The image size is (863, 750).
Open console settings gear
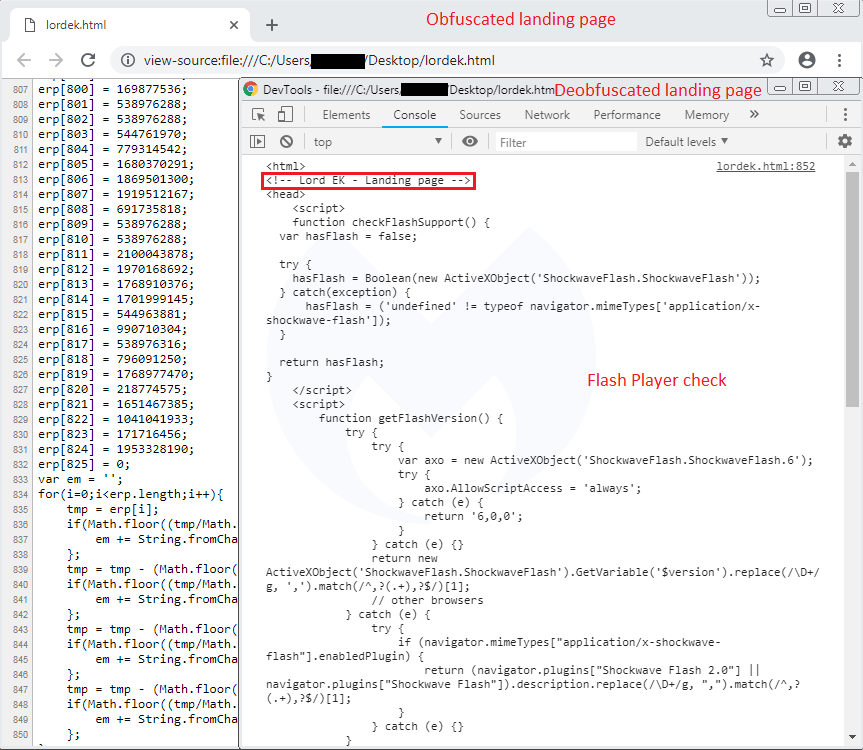[x=845, y=142]
